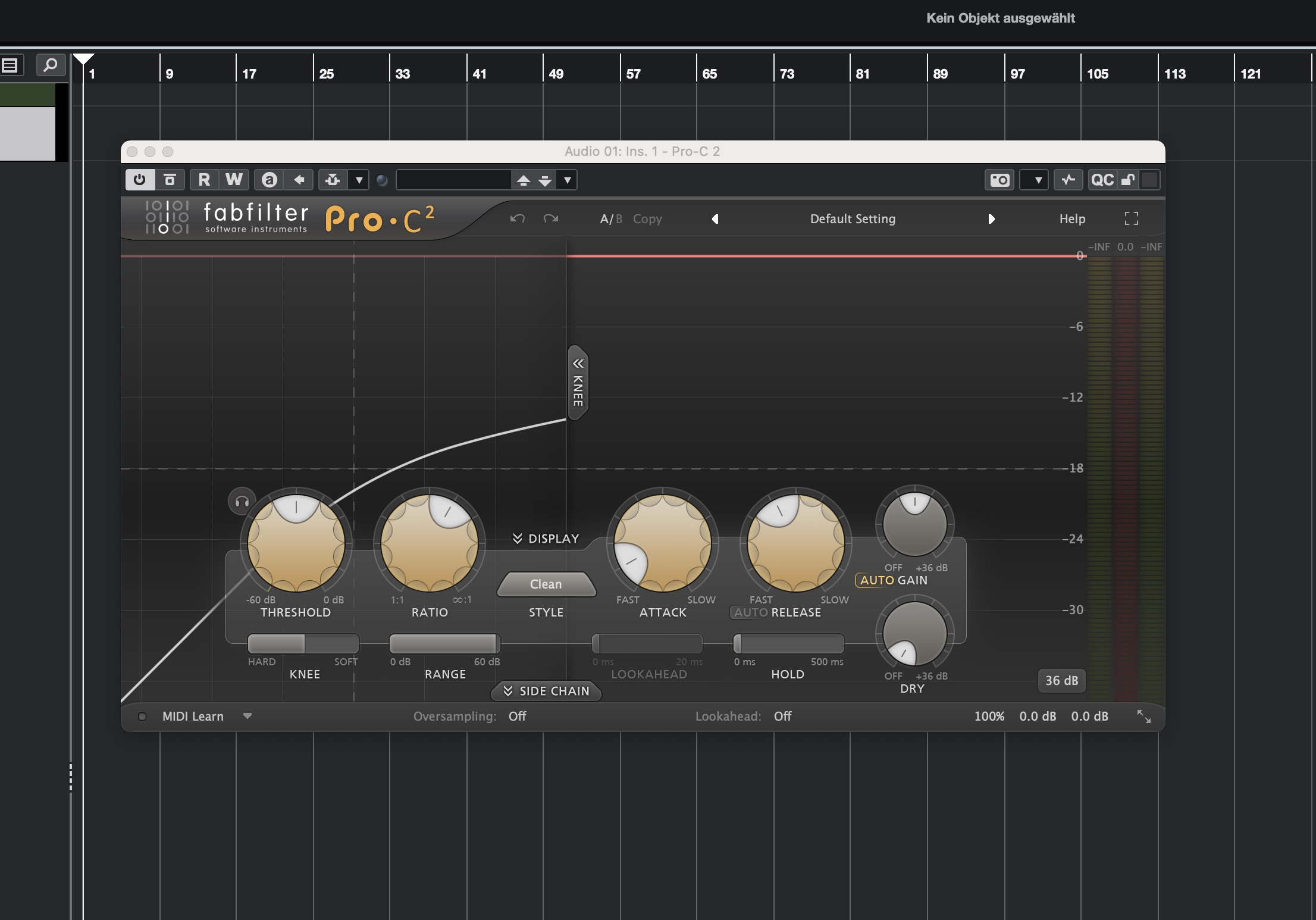Click the MIDI Learn indicator circle

tap(142, 716)
